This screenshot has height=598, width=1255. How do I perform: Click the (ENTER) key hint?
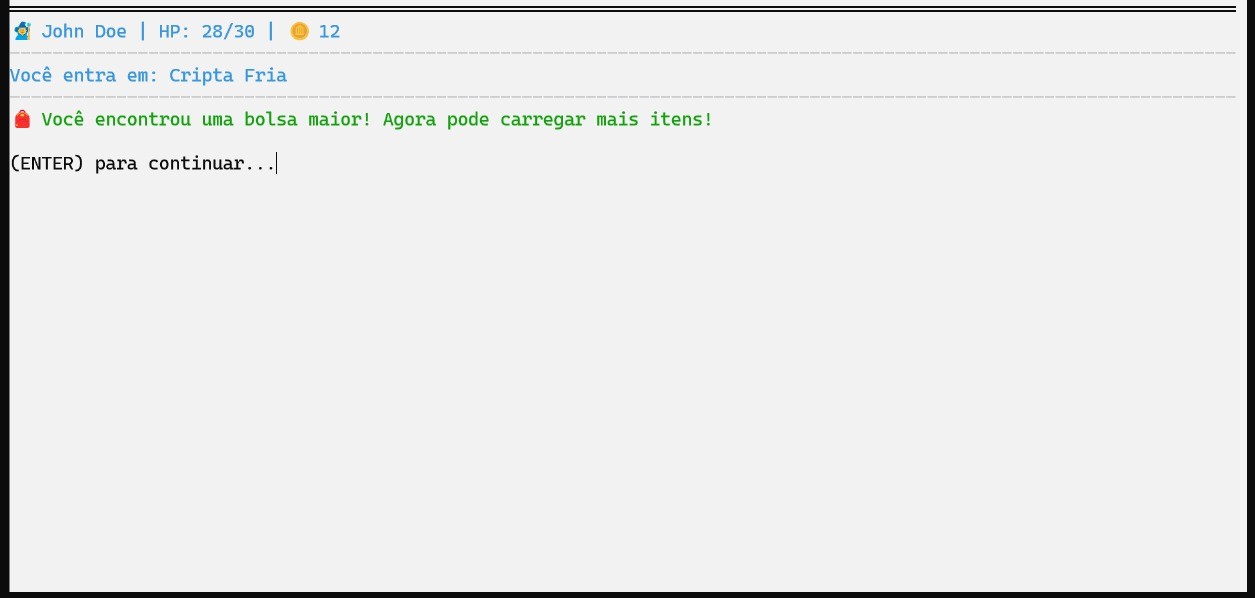(x=47, y=164)
